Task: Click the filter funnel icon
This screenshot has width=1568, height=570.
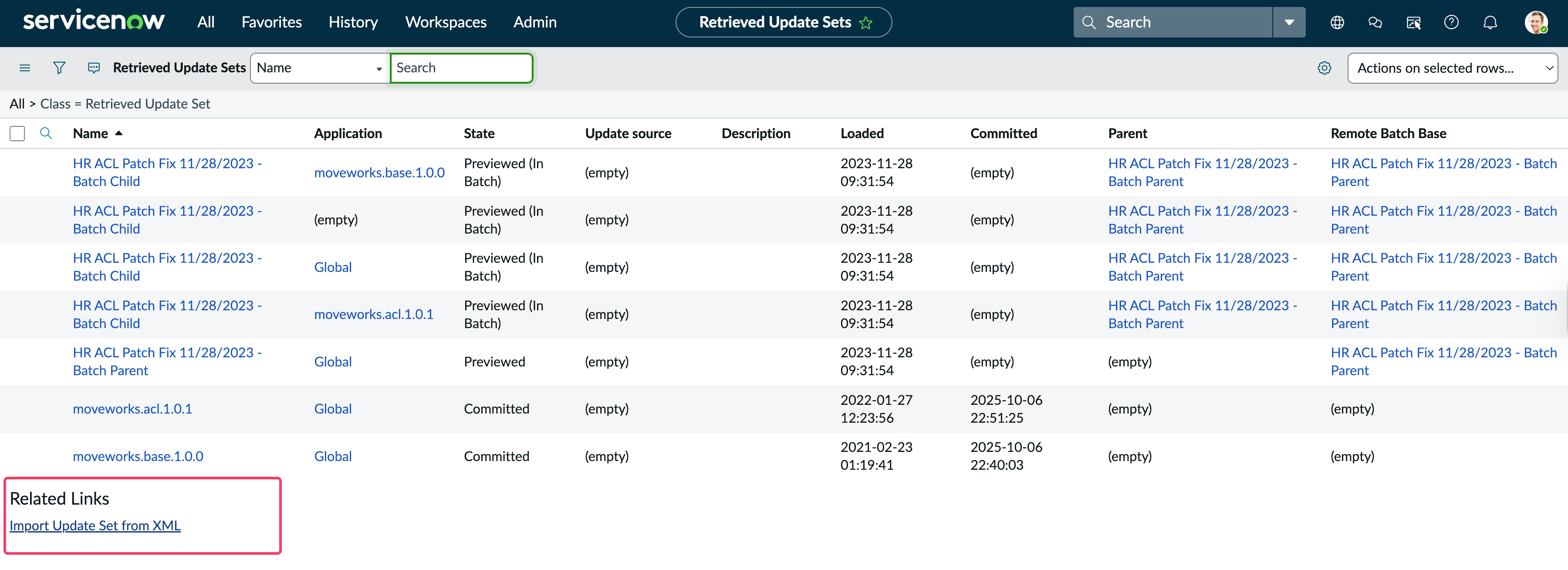Action: click(x=59, y=68)
